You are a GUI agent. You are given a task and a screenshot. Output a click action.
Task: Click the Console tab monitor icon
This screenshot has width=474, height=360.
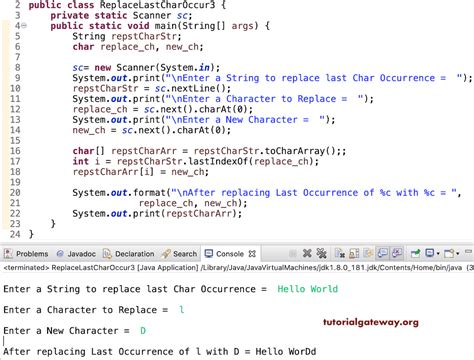(209, 254)
